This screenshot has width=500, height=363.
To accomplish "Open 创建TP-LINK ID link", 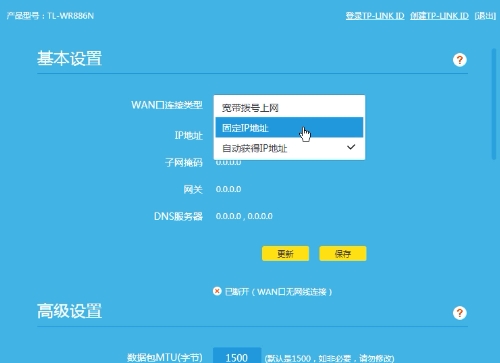I will click(439, 16).
